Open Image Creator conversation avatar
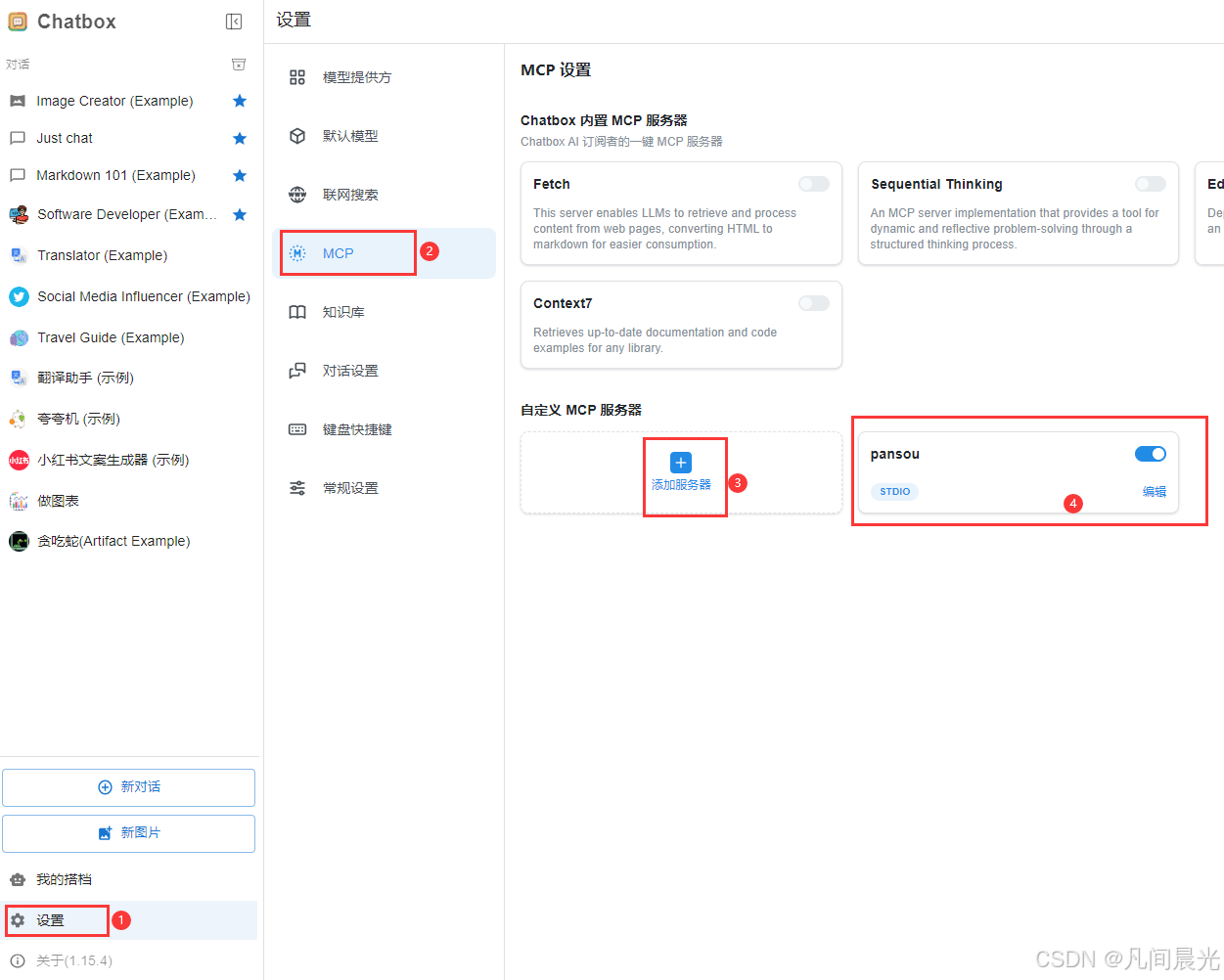 17,100
